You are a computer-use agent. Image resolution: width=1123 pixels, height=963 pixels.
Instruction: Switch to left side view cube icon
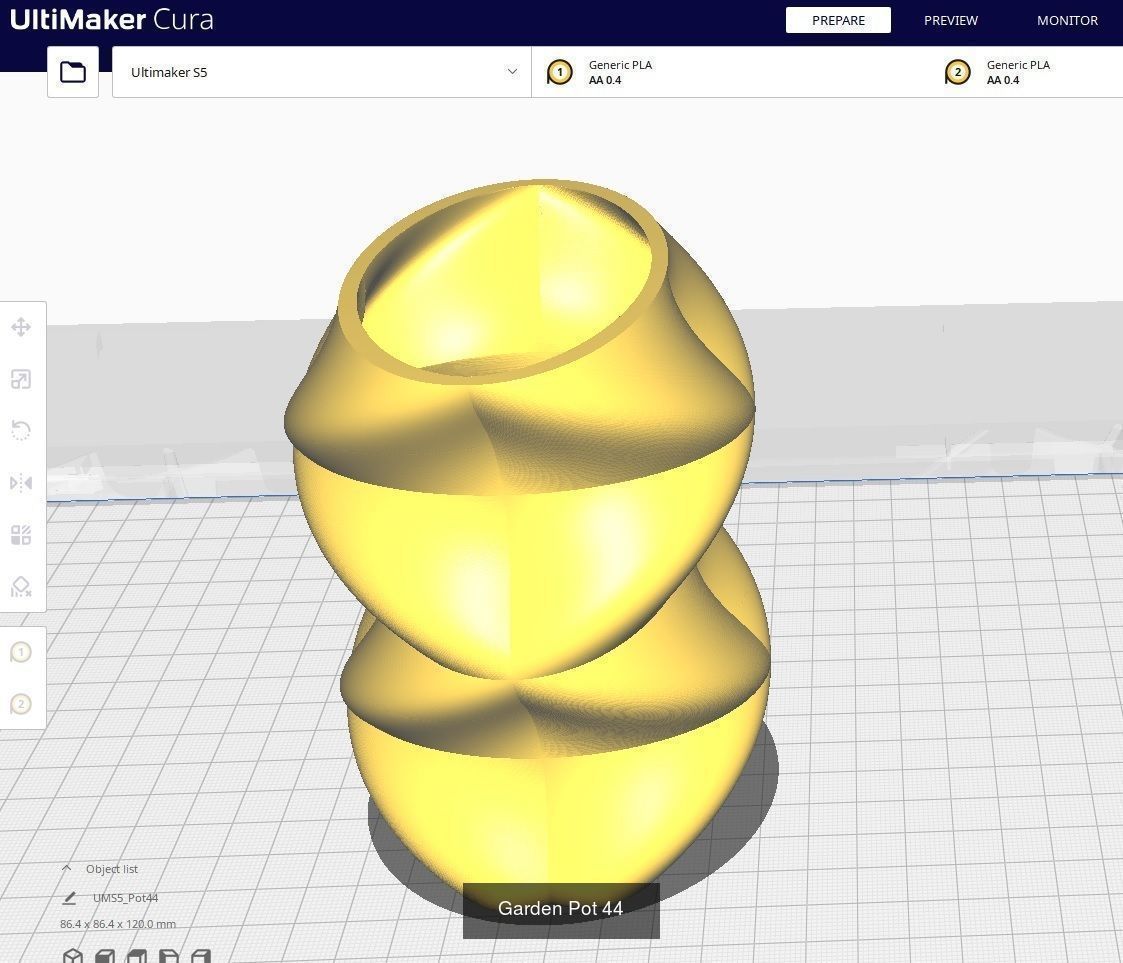point(168,957)
